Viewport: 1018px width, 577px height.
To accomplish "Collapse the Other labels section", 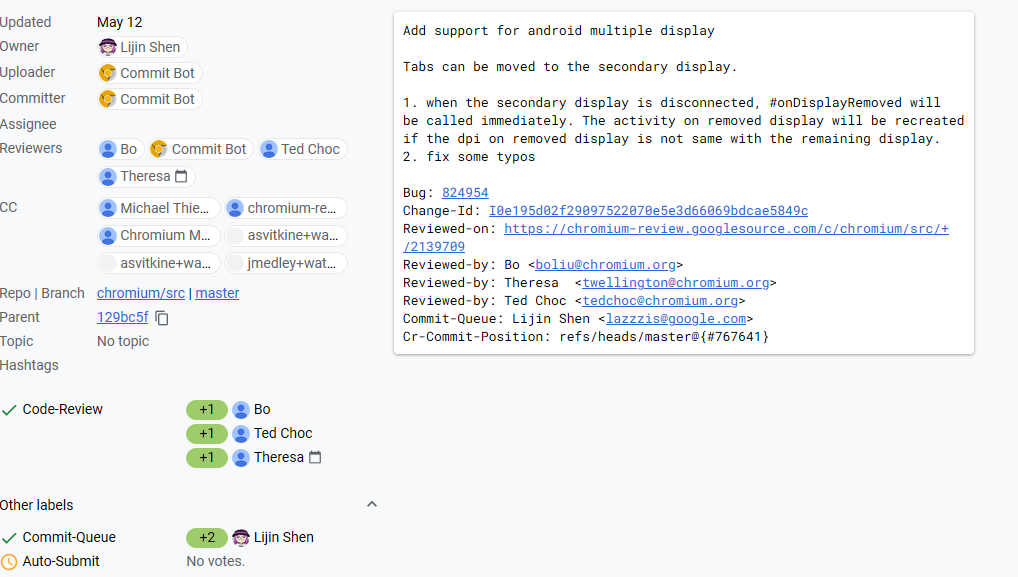I will coord(372,504).
